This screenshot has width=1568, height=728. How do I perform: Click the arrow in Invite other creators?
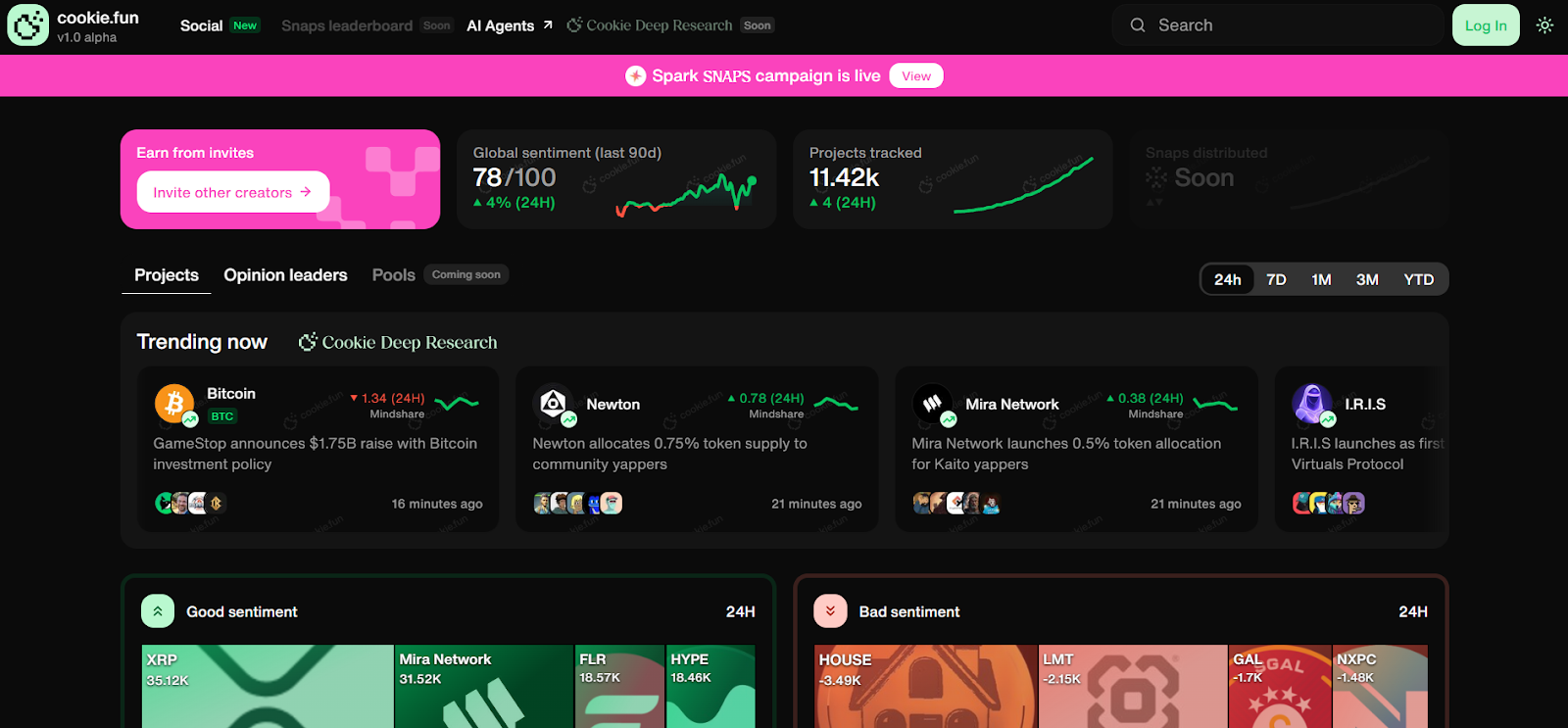coord(306,192)
